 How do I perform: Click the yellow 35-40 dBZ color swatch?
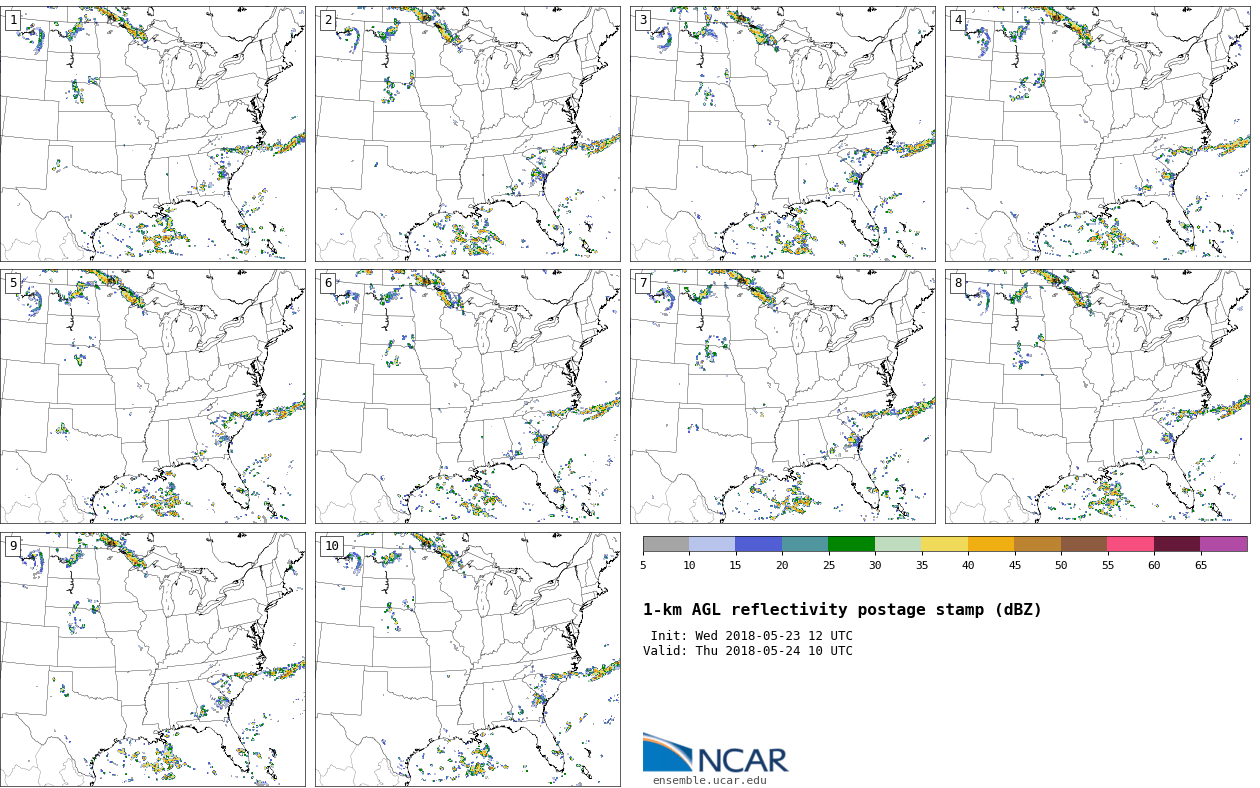pyautogui.click(x=944, y=544)
